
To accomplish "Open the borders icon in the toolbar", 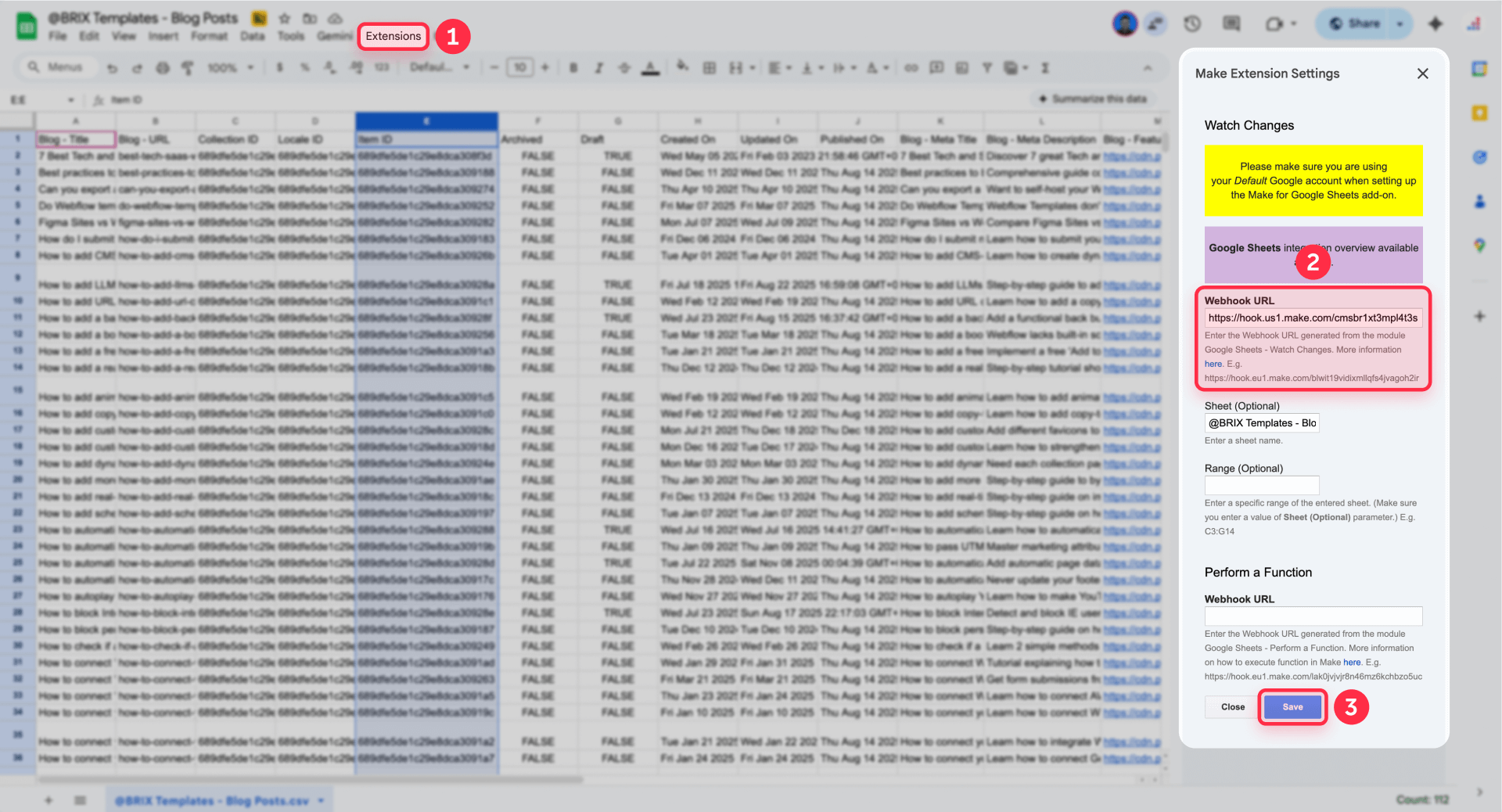I will (x=709, y=68).
